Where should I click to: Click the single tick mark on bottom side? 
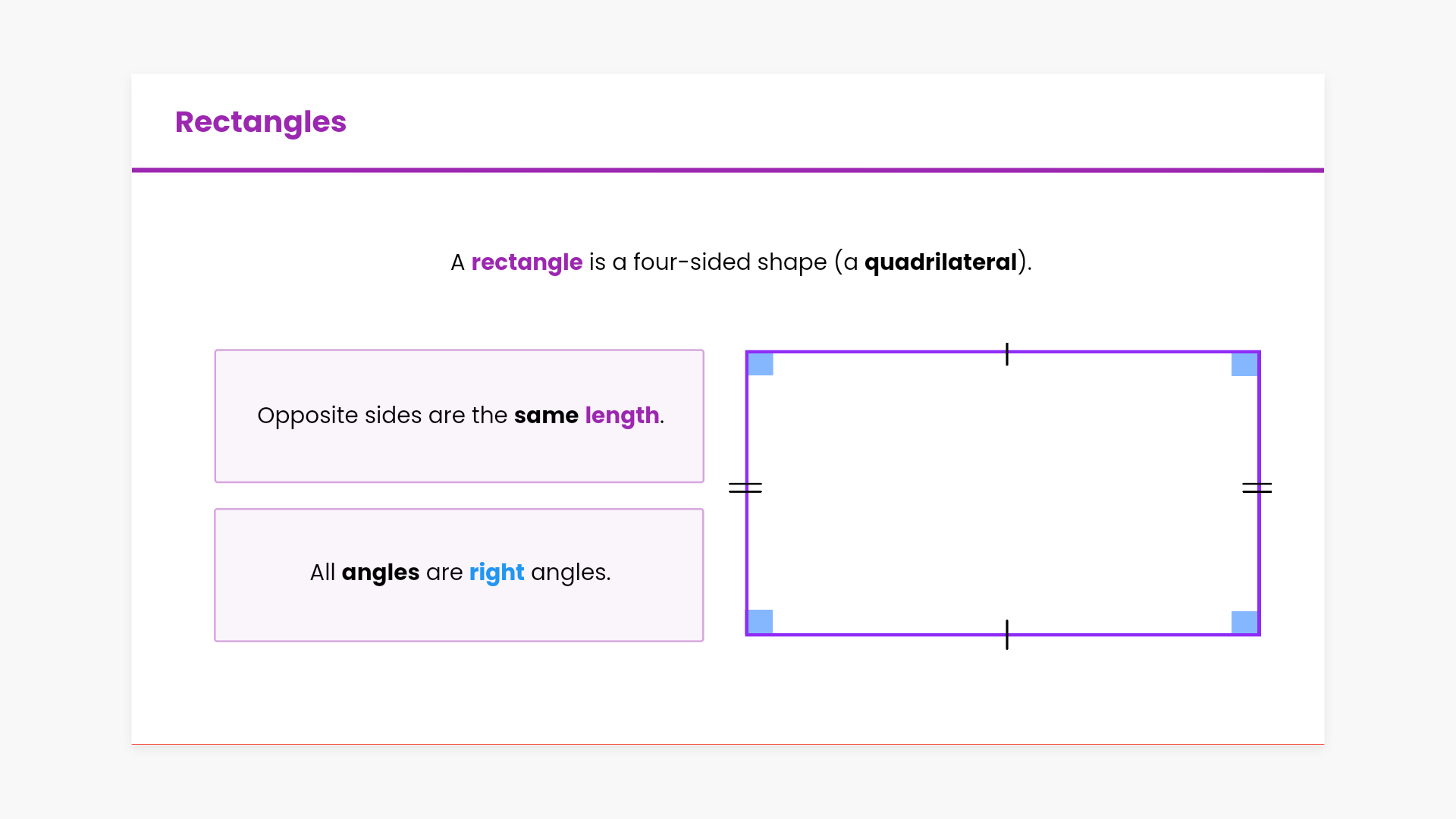(x=1007, y=635)
